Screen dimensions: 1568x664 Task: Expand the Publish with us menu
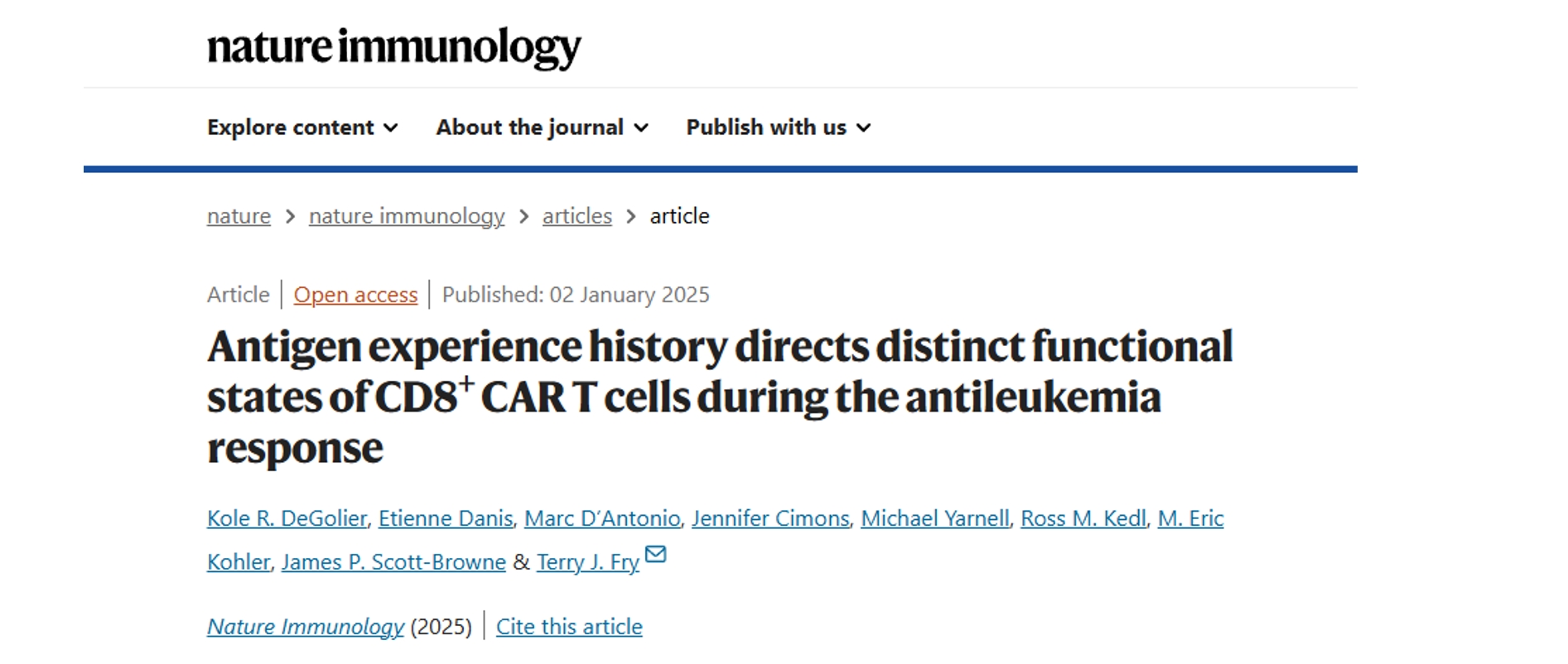tap(778, 128)
